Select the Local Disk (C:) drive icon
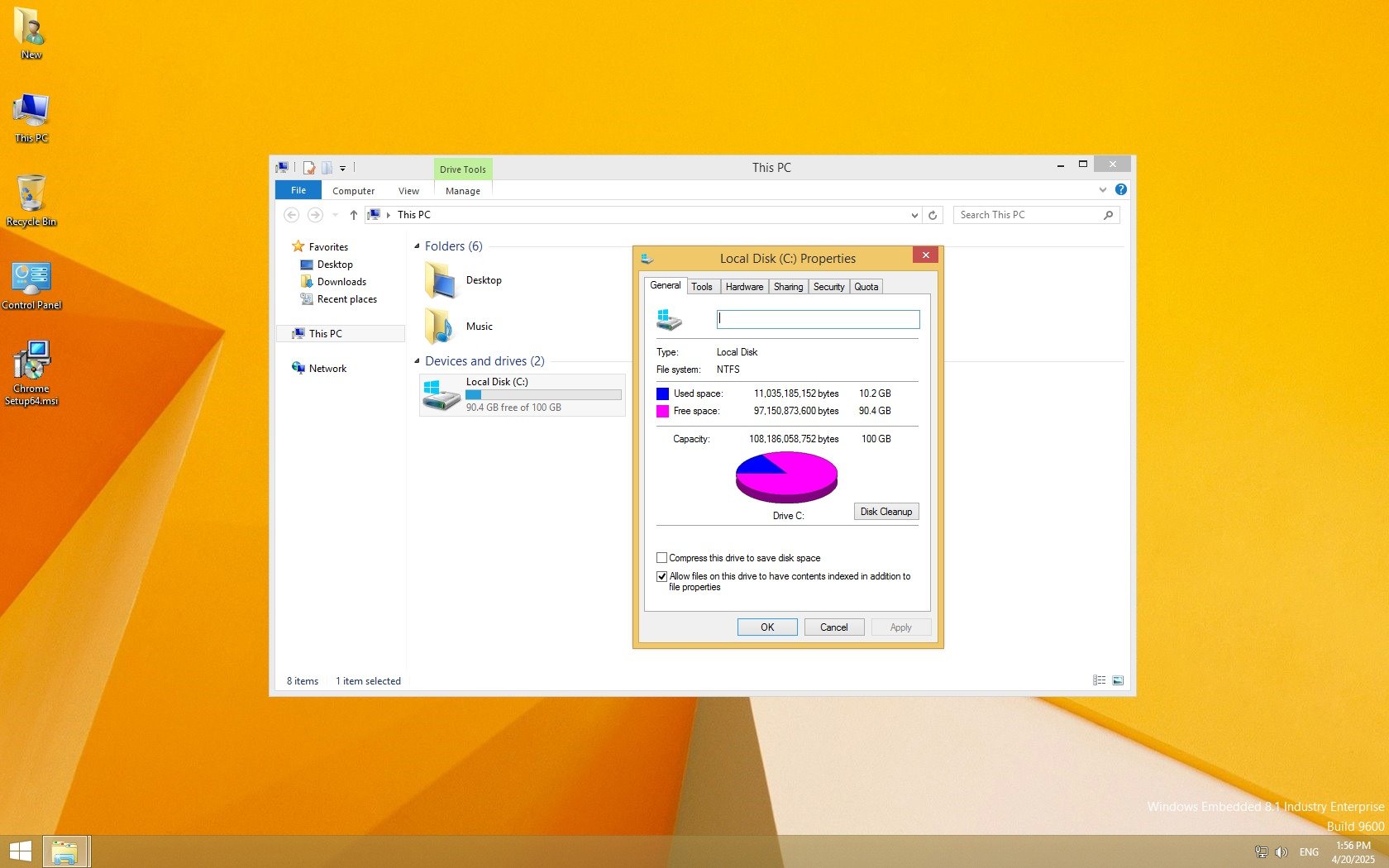This screenshot has height=868, width=1389. (441, 395)
